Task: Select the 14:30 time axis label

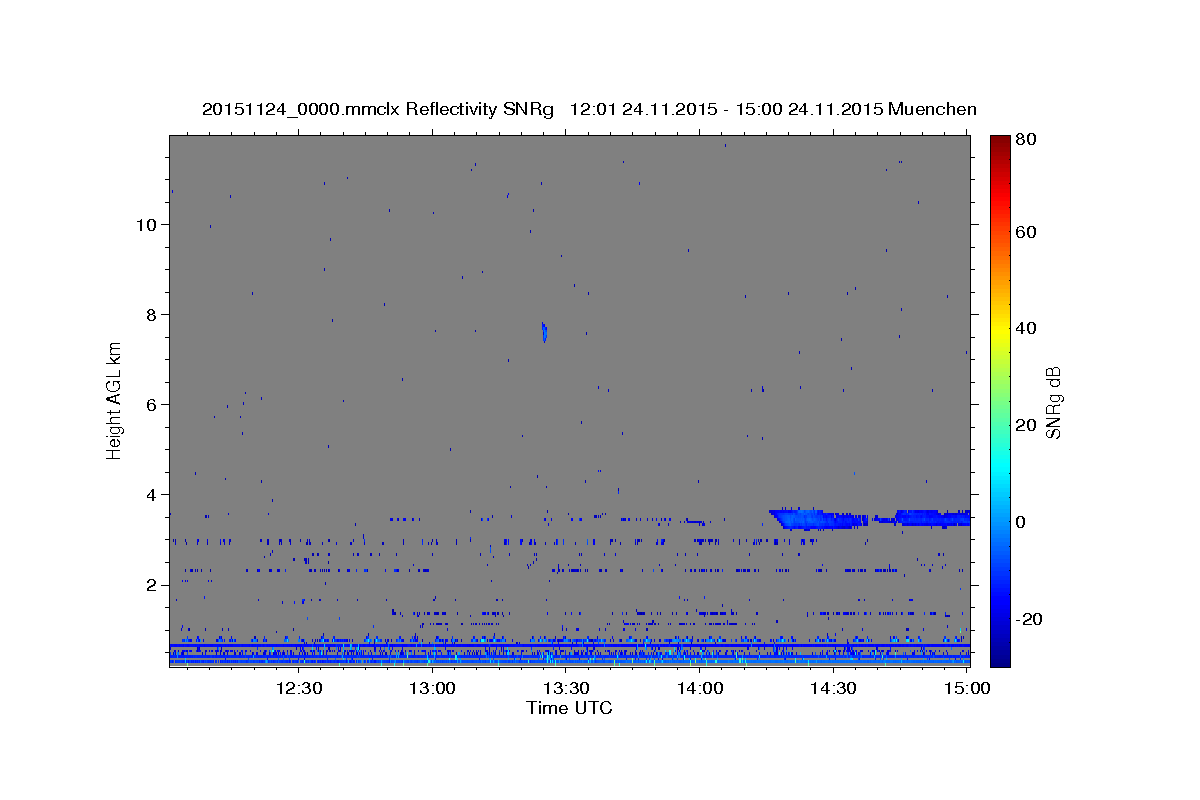Action: pyautogui.click(x=833, y=688)
